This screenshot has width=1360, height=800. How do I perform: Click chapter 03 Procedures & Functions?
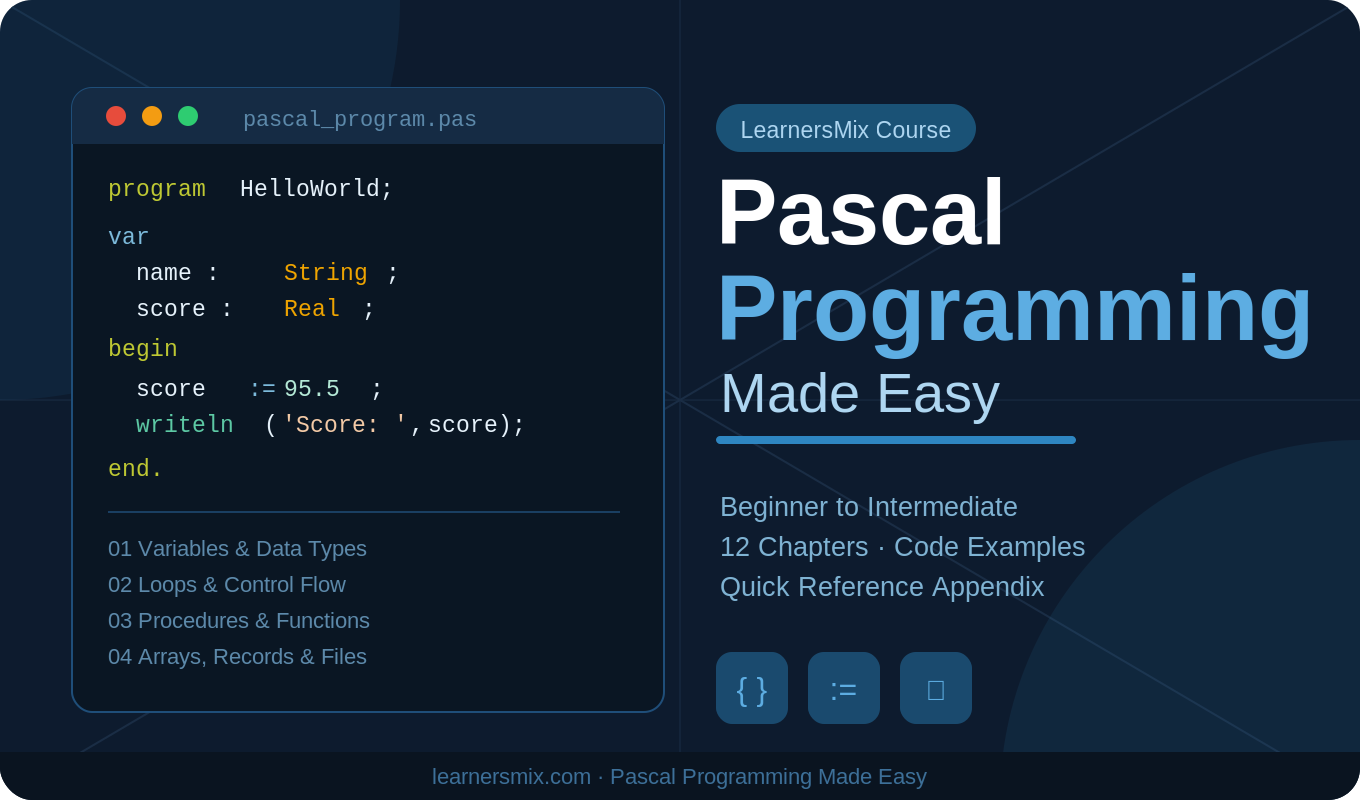click(x=239, y=621)
